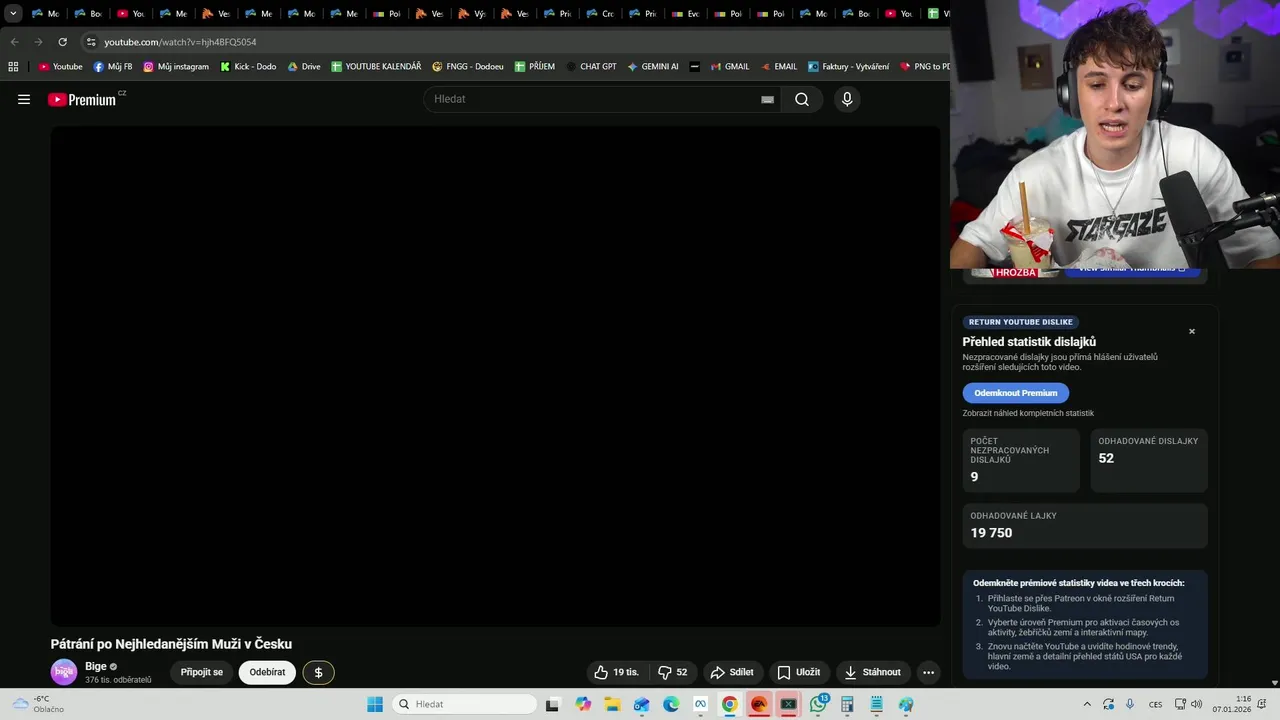Open the on-screen keyboard in search box
The height and width of the screenshot is (720, 1280).
tap(767, 99)
